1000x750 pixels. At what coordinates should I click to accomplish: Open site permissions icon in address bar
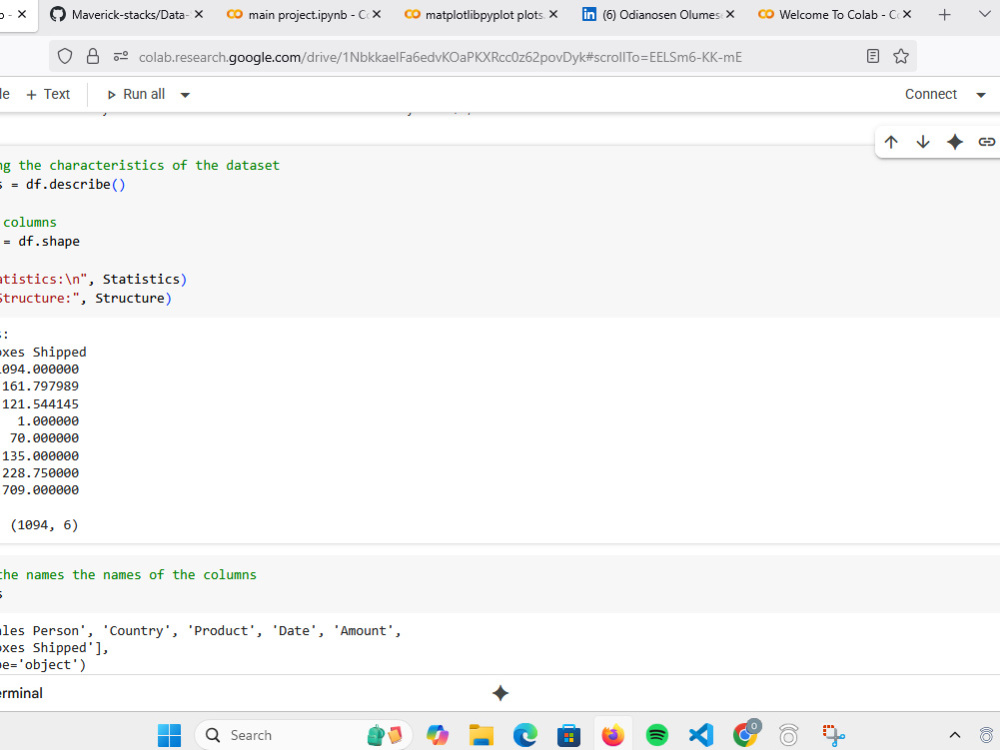[121, 57]
